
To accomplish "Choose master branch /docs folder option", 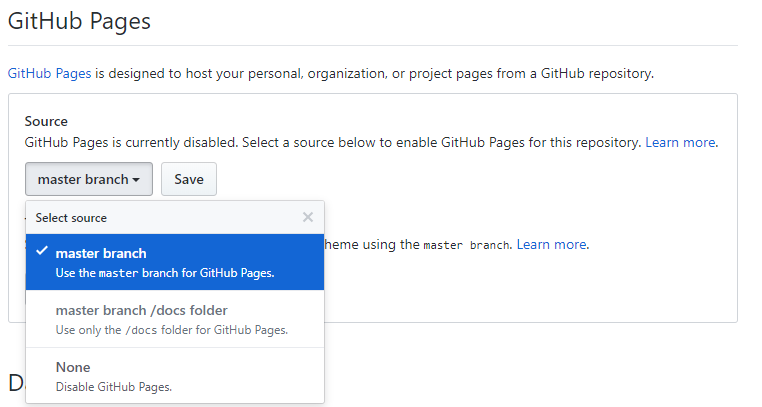I will tap(175, 319).
